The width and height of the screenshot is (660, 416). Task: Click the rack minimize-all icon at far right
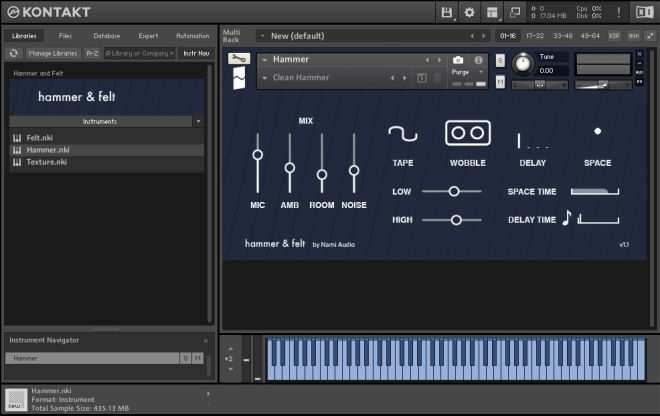click(651, 36)
